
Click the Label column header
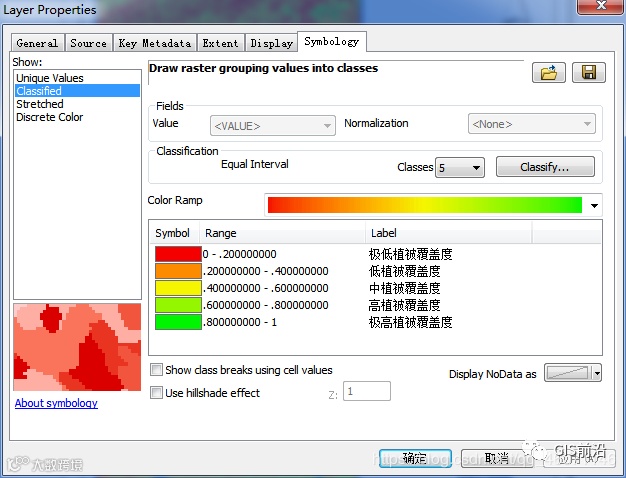click(x=448, y=233)
